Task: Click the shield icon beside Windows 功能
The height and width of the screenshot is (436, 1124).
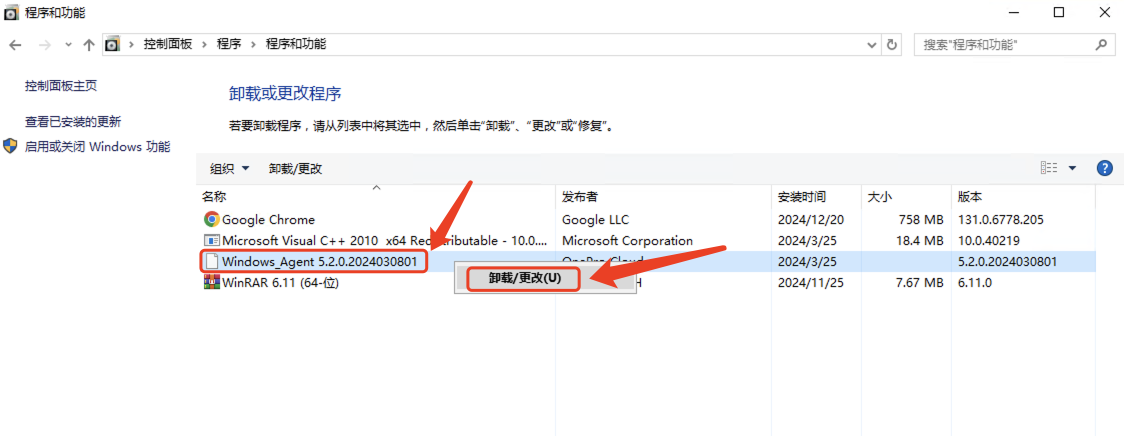Action: pos(10,146)
